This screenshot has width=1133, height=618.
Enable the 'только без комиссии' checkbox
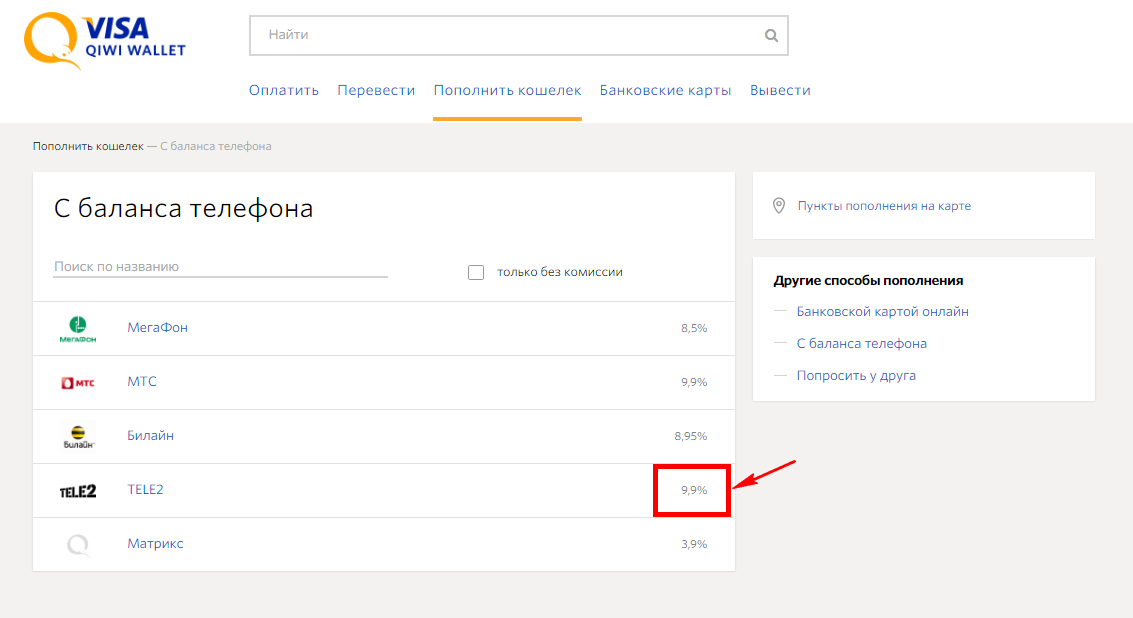pos(475,272)
